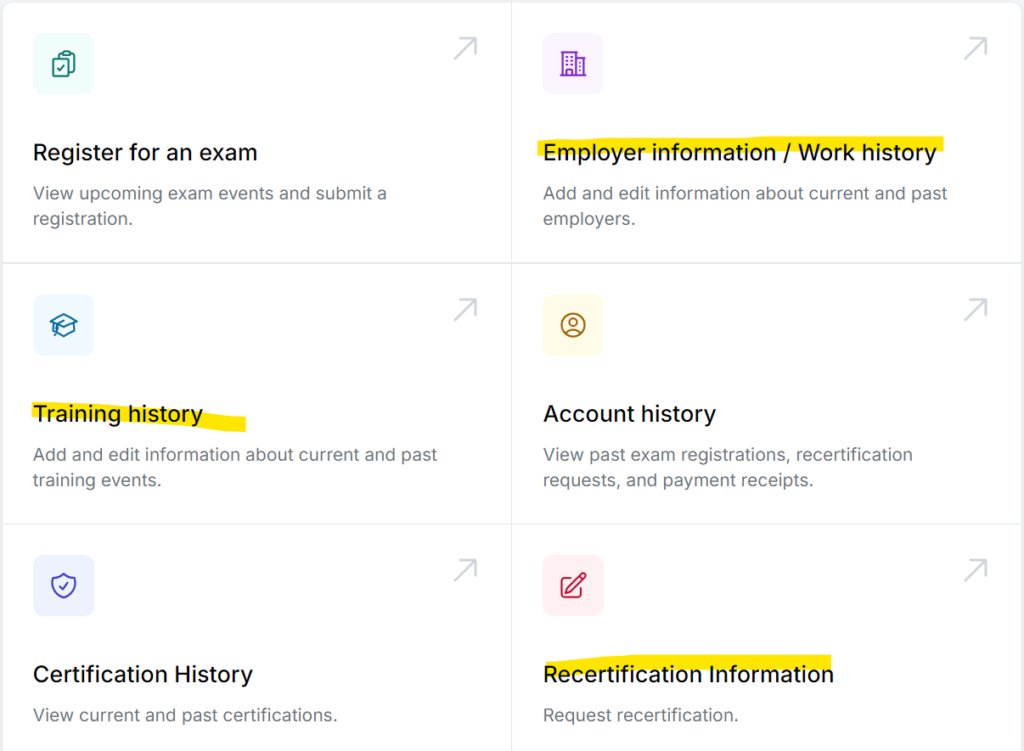Click arrow icon on Recertification Information card

coord(975,570)
